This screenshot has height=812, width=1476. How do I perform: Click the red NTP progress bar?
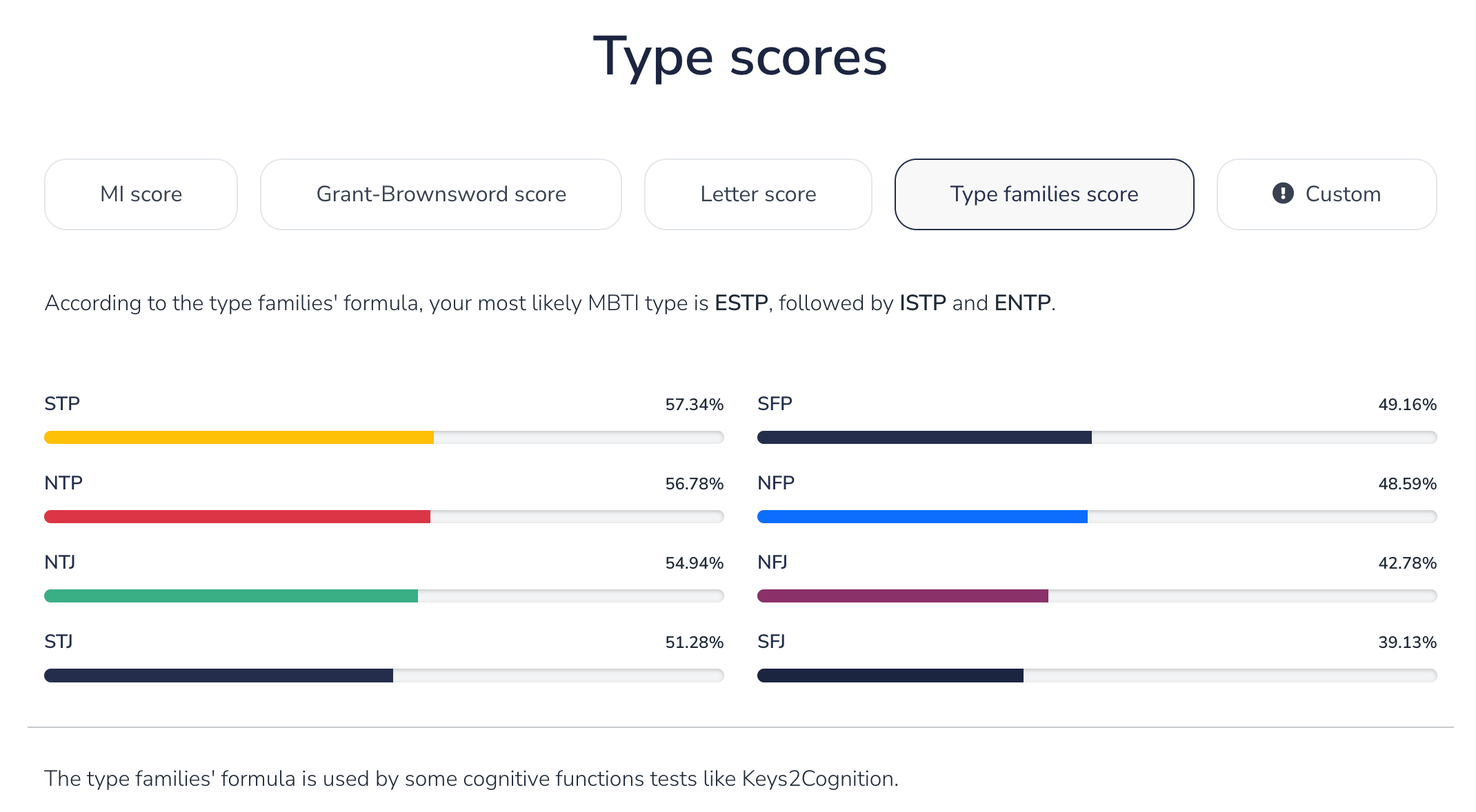pos(237,516)
